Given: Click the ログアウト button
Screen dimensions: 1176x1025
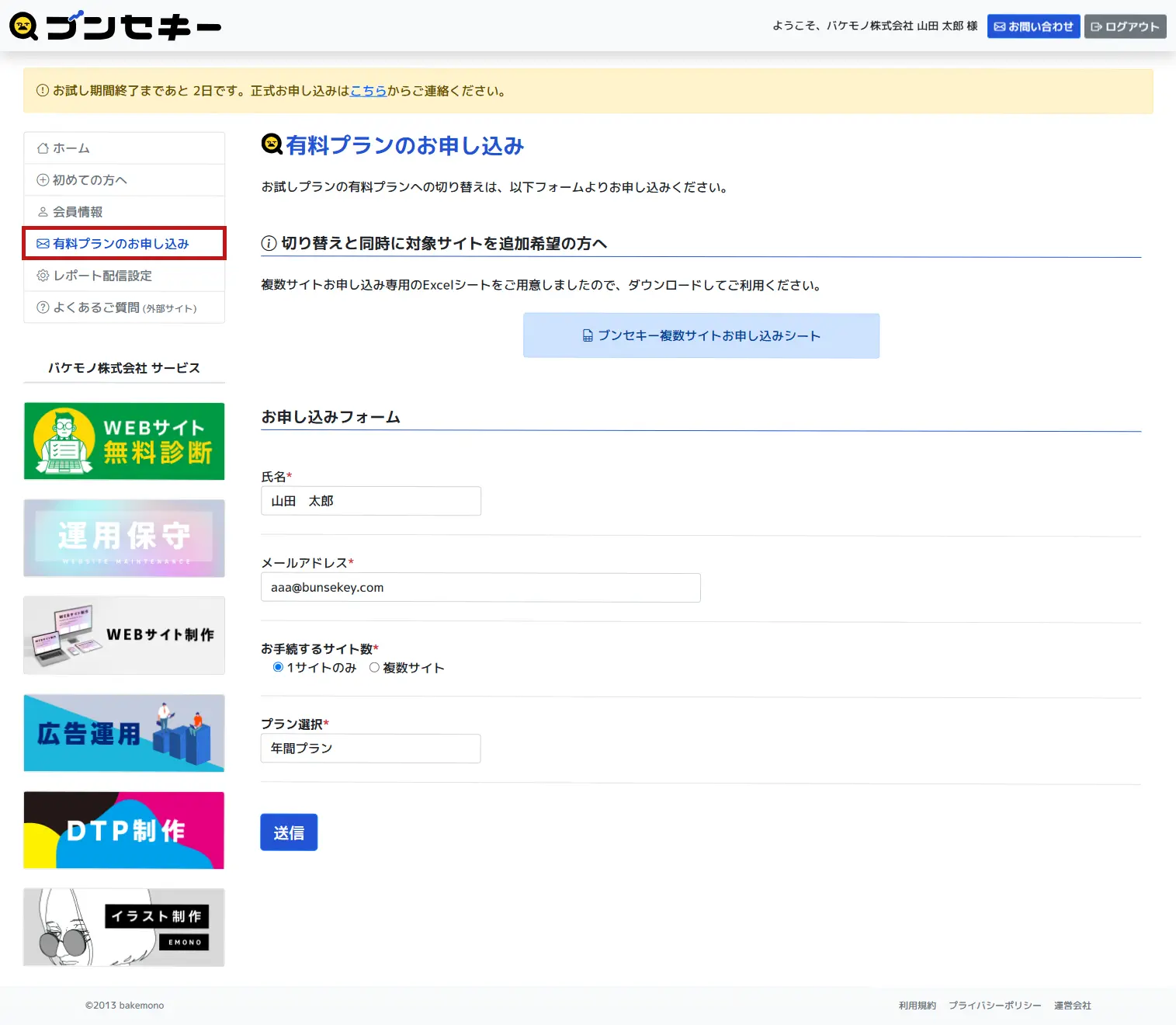Looking at the screenshot, I should [1125, 26].
